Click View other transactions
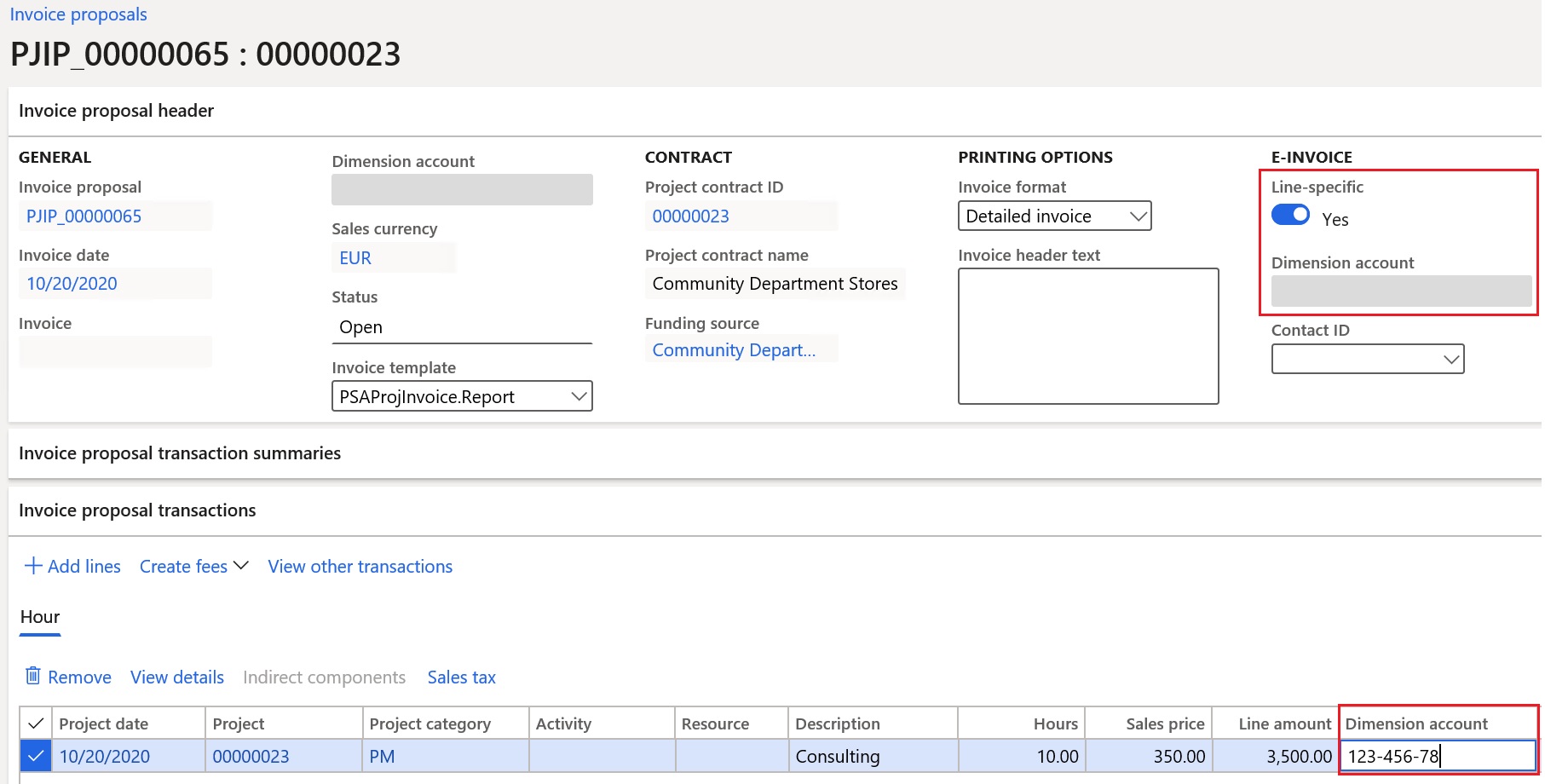The width and height of the screenshot is (1545, 784). point(360,567)
